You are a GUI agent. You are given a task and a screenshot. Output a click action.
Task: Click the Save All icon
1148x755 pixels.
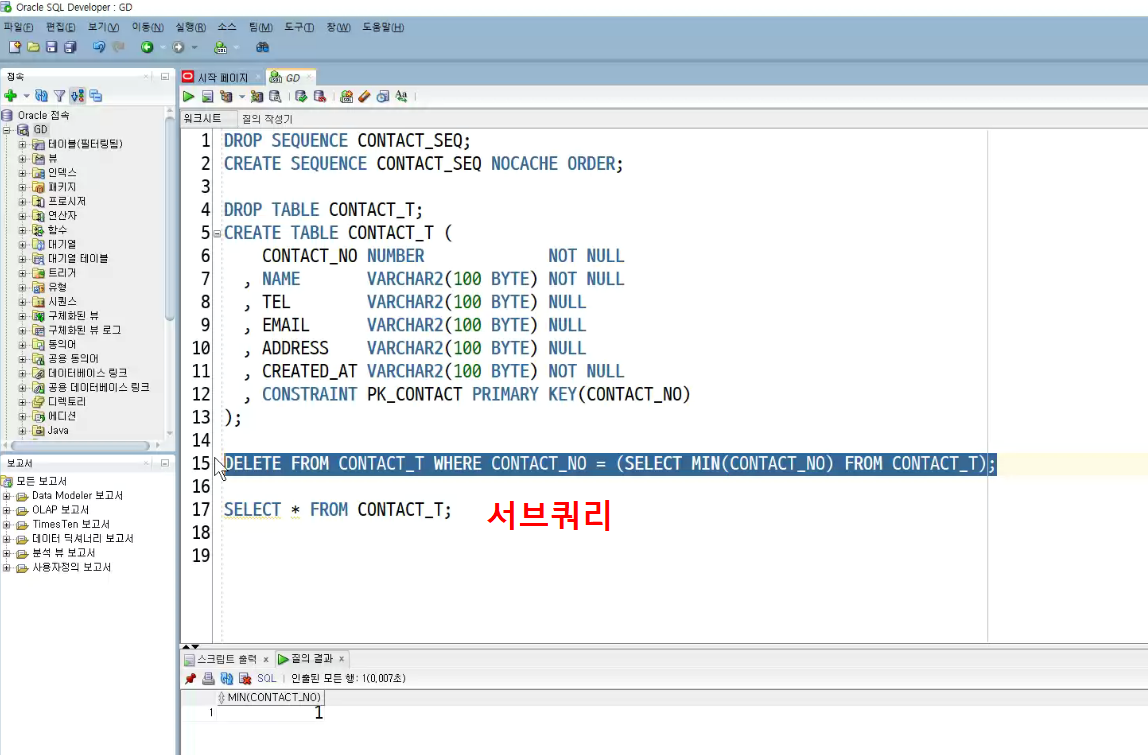pyautogui.click(x=70, y=47)
